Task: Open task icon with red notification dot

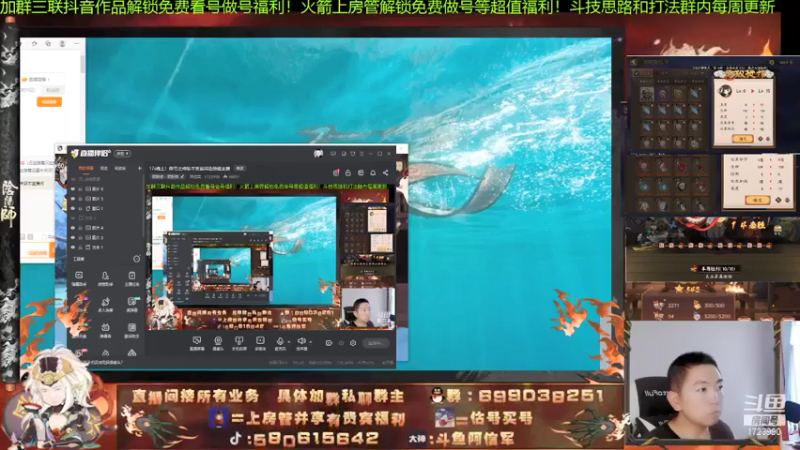Action: tap(336, 173)
